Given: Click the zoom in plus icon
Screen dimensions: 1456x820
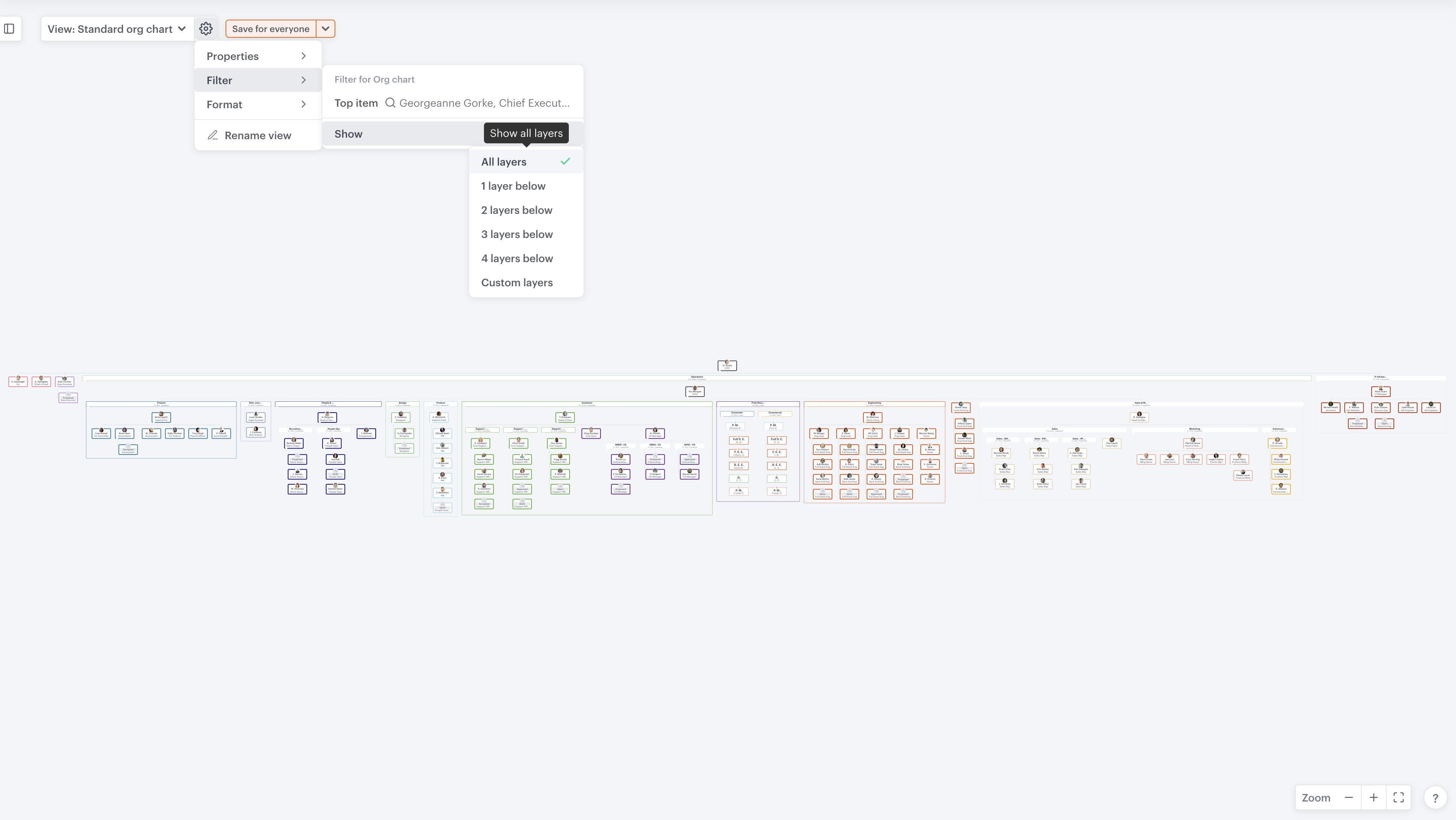Looking at the screenshot, I should click(x=1373, y=797).
